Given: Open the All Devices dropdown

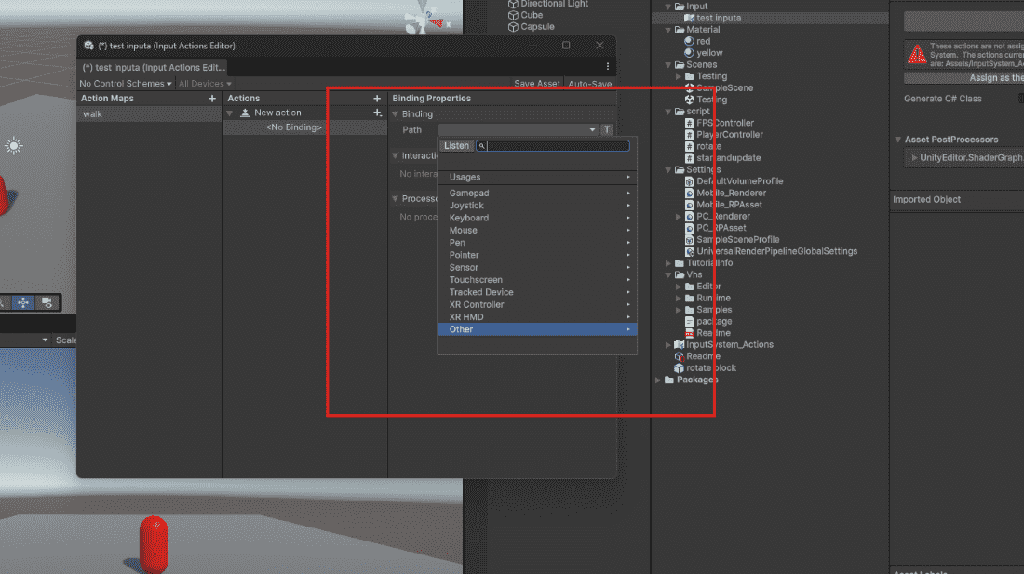Looking at the screenshot, I should point(205,84).
